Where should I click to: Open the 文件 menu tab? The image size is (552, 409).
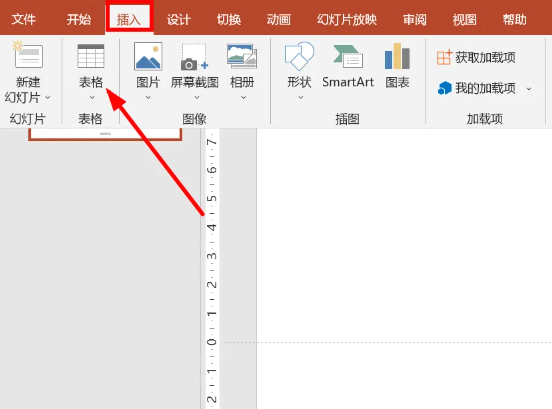coord(23,19)
